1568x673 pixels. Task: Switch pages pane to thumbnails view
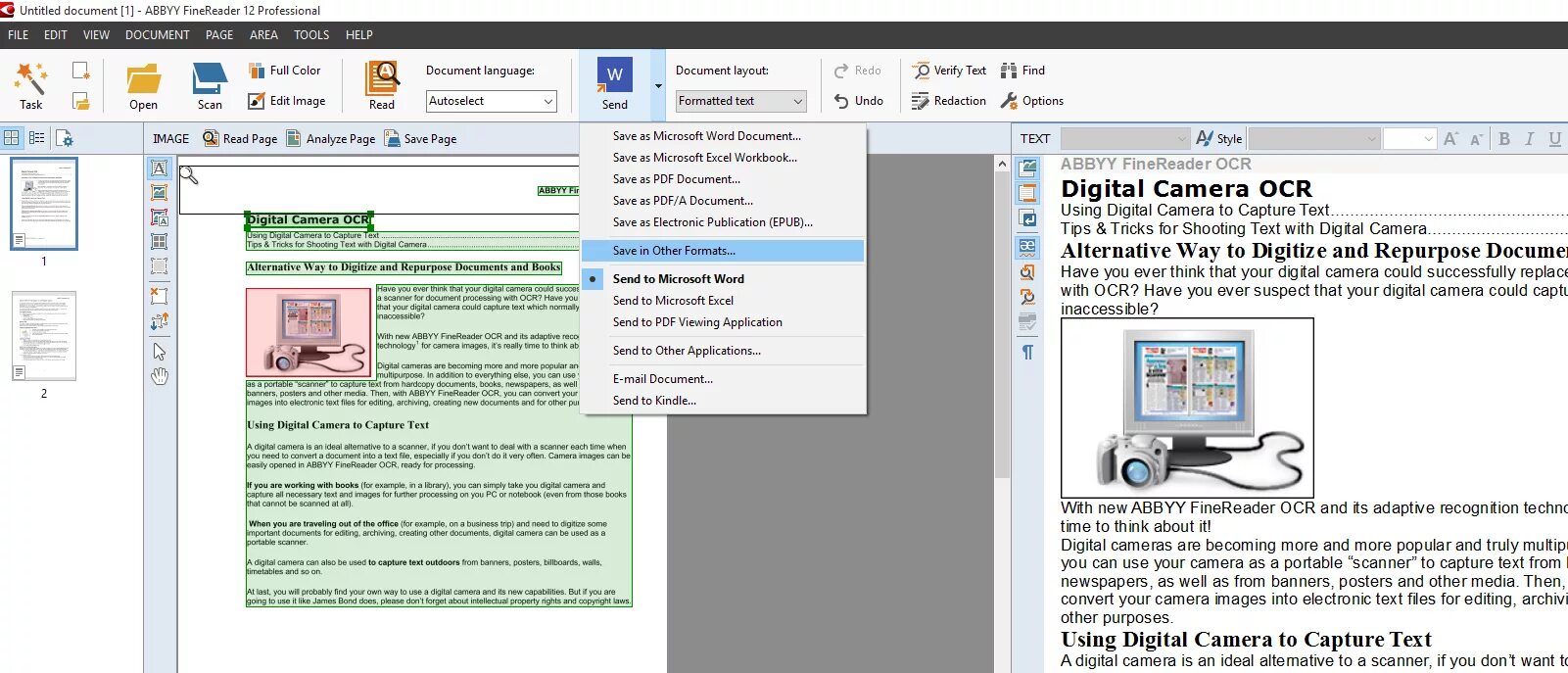point(12,138)
